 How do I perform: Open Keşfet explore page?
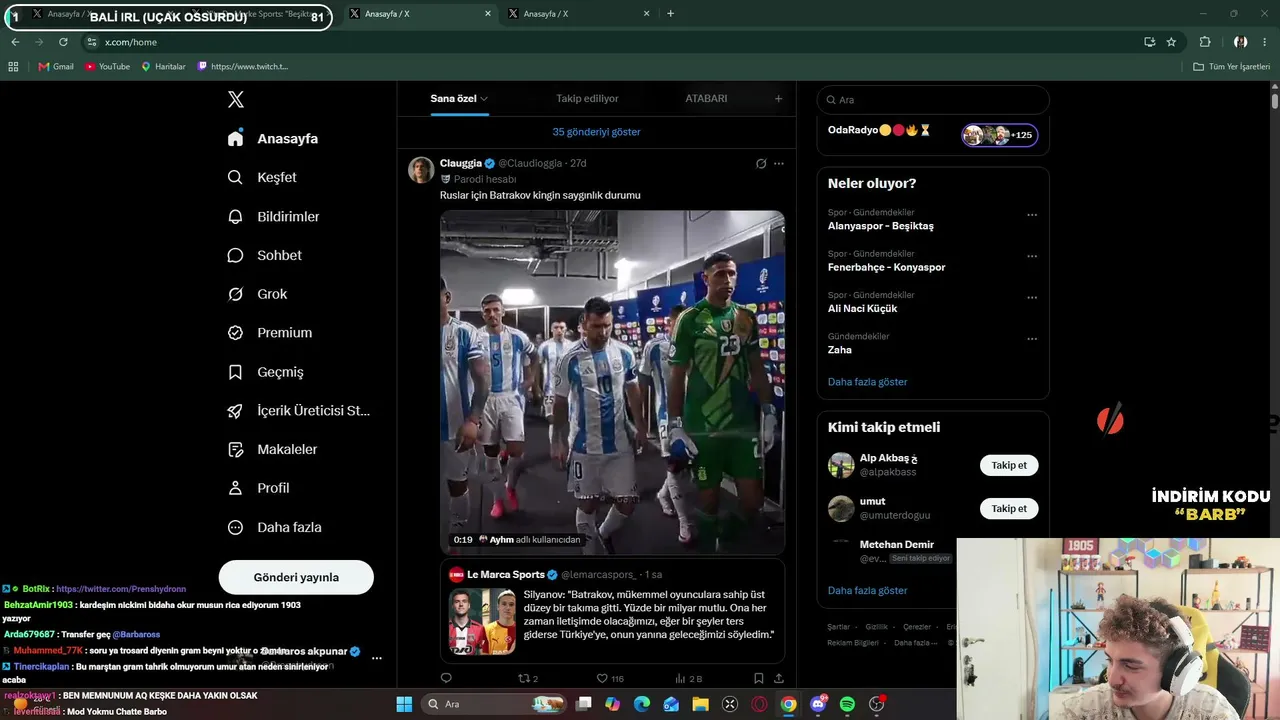click(262, 177)
